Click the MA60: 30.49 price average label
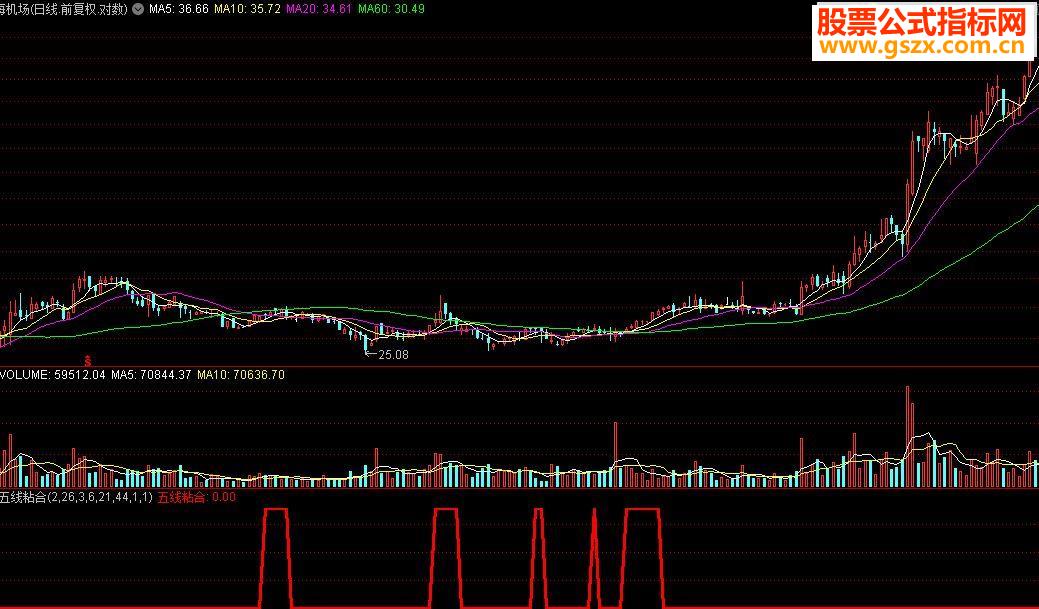Screen dimensions: 1039x609 (391, 9)
